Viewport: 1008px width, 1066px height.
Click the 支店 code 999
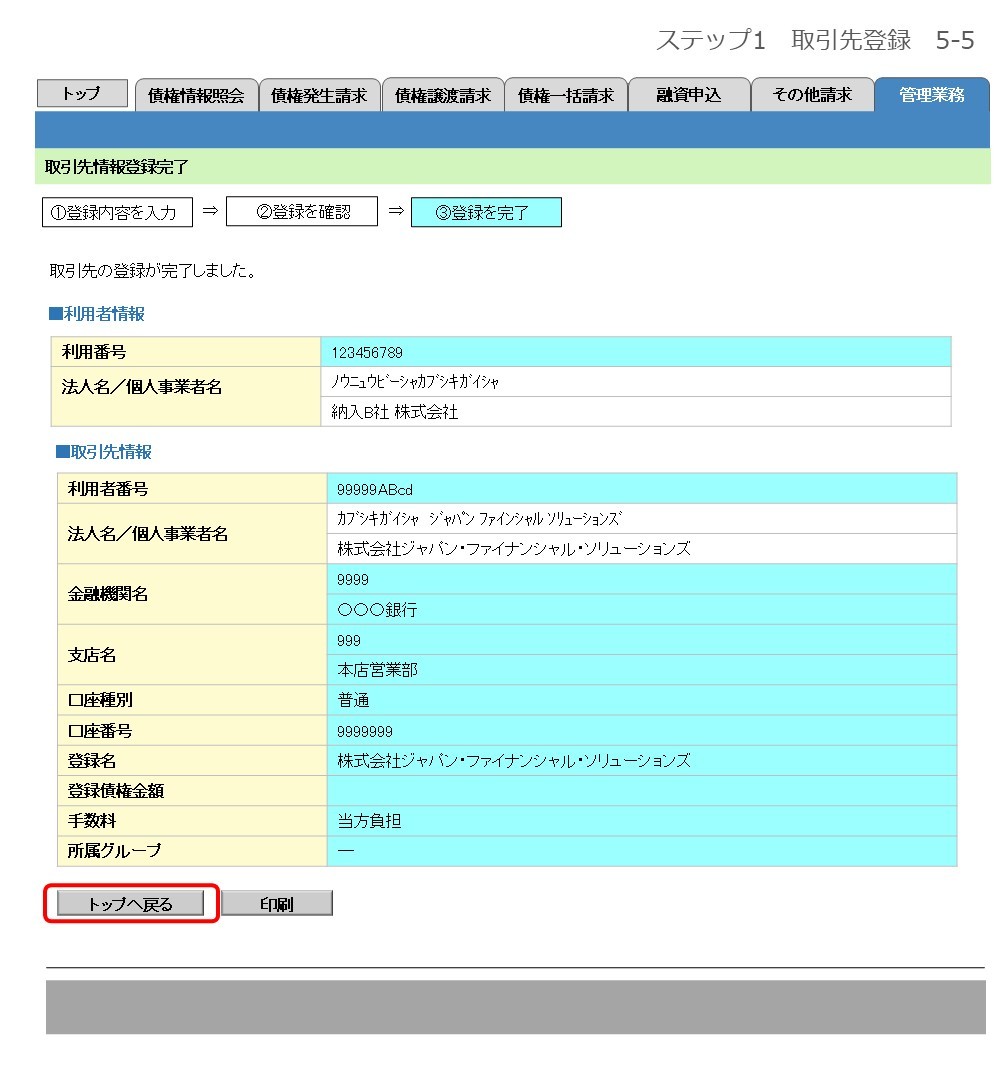[x=349, y=640]
